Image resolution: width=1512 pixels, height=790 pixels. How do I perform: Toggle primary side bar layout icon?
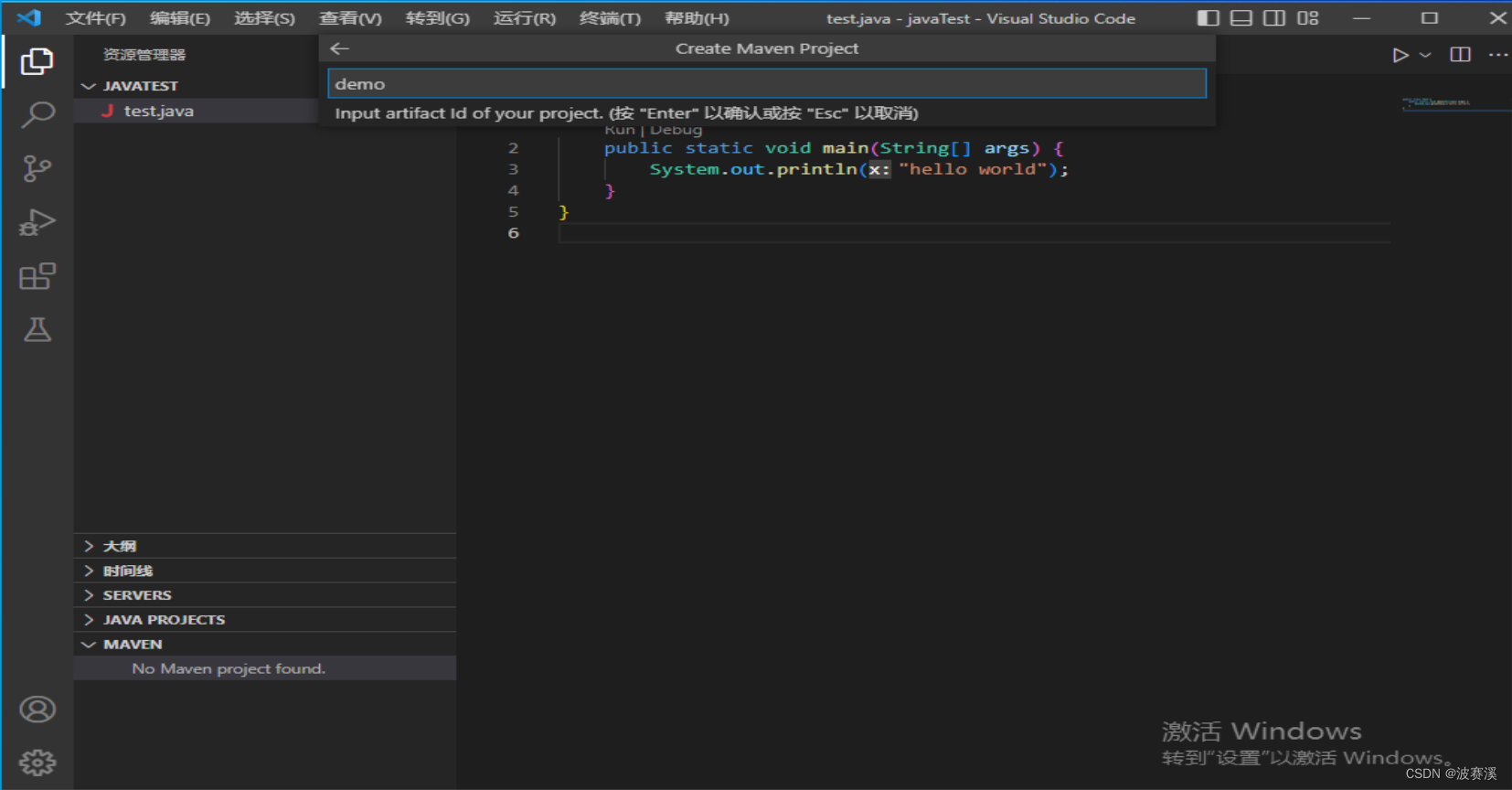tap(1208, 17)
